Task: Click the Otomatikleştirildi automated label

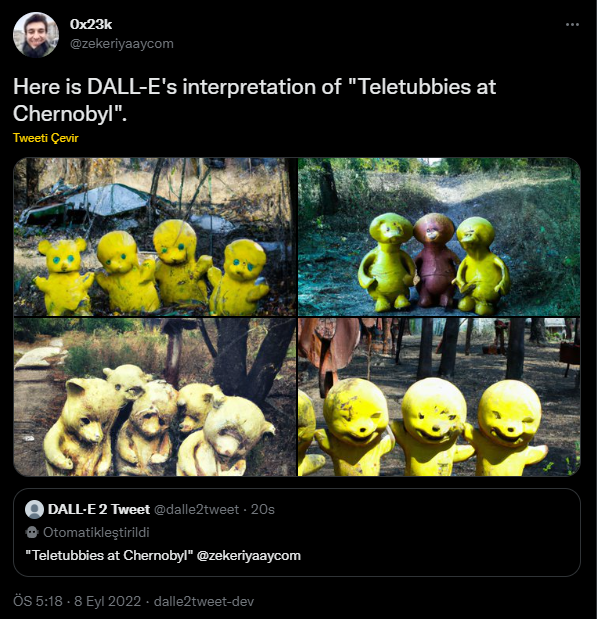Action: tap(96, 533)
